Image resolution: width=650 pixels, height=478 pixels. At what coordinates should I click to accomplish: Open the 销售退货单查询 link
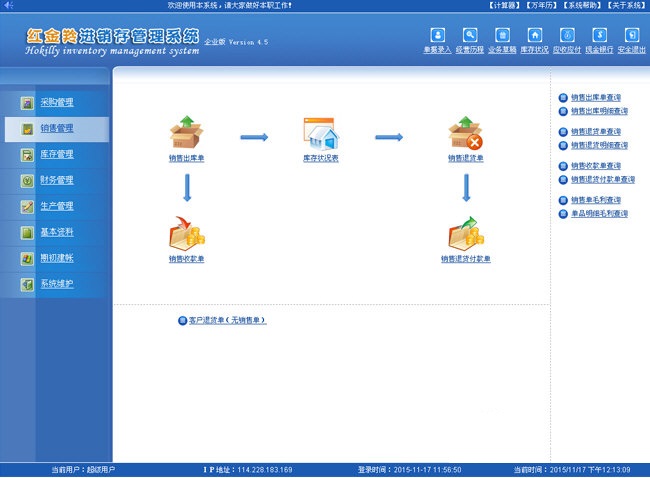click(596, 132)
